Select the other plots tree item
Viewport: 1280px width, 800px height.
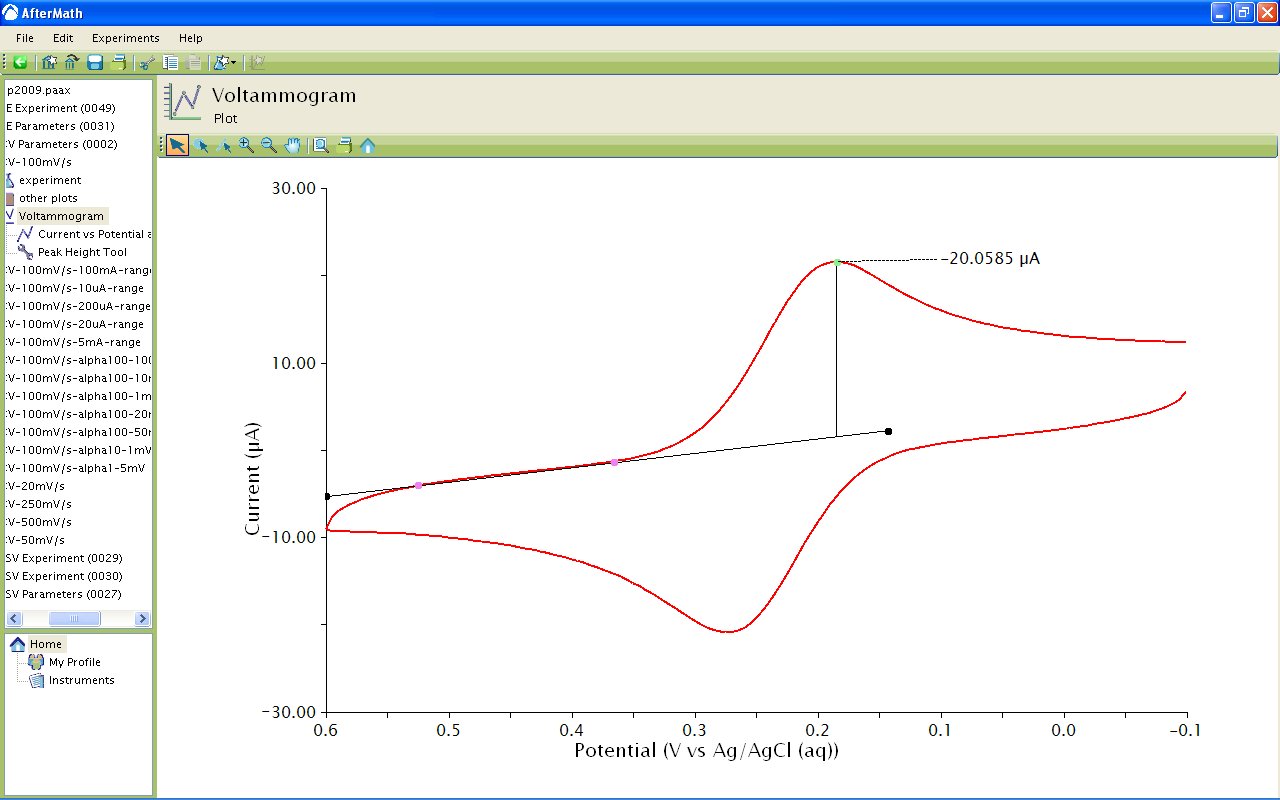pyautogui.click(x=48, y=198)
